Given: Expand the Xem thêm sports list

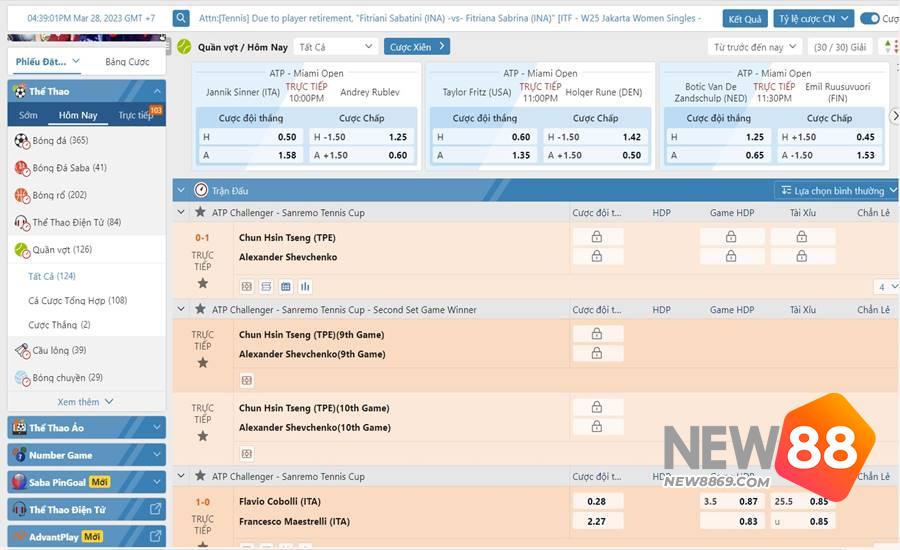Looking at the screenshot, I should [x=86, y=401].
